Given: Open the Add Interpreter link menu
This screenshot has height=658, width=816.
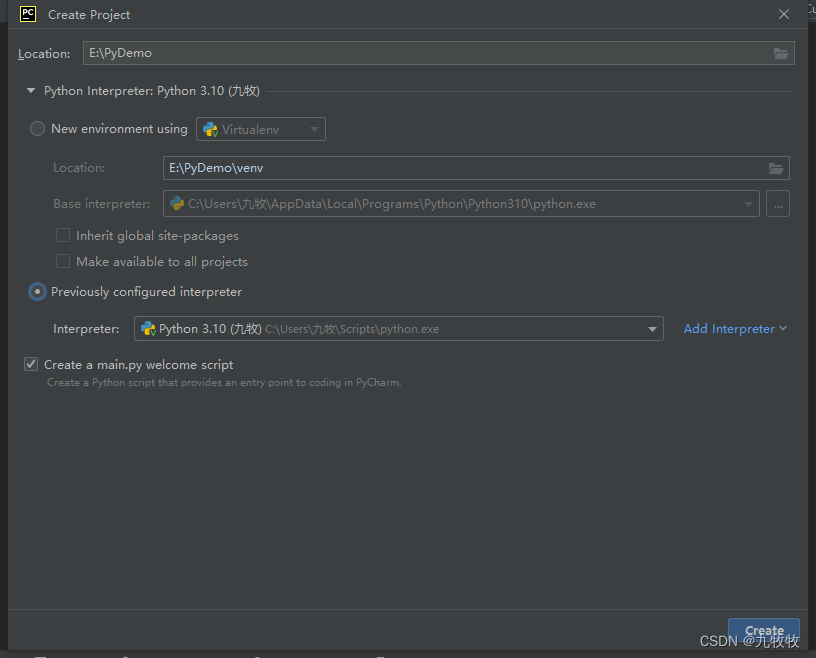Looking at the screenshot, I should [x=735, y=329].
